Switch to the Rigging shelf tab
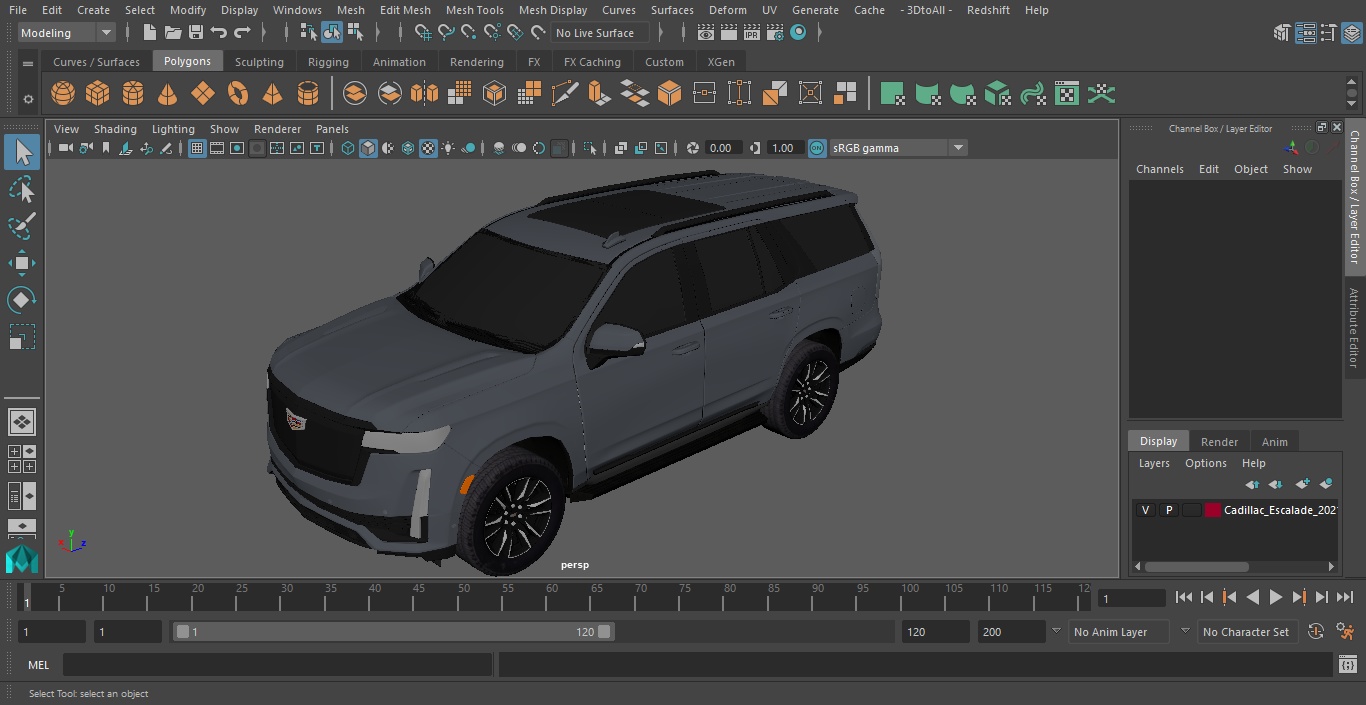 pos(328,62)
